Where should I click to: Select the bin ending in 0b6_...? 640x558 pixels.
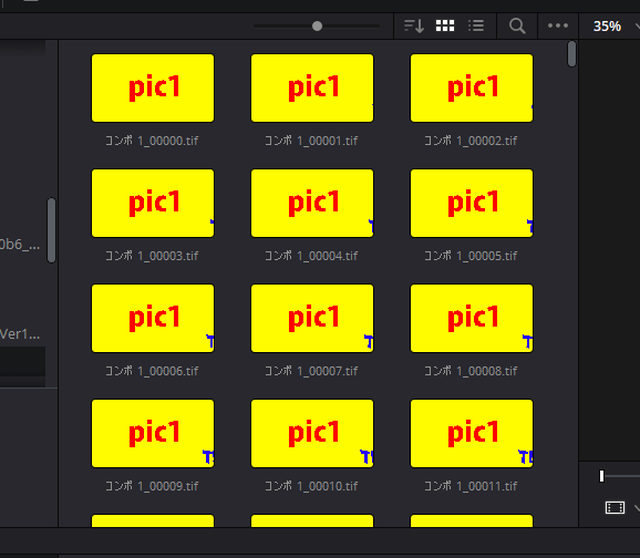(x=20, y=244)
